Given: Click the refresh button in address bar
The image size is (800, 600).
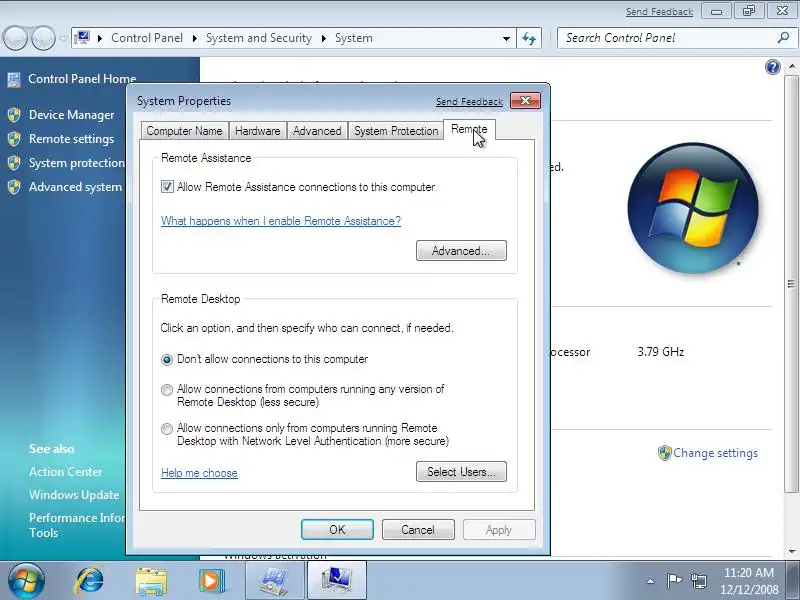Looking at the screenshot, I should (529, 38).
